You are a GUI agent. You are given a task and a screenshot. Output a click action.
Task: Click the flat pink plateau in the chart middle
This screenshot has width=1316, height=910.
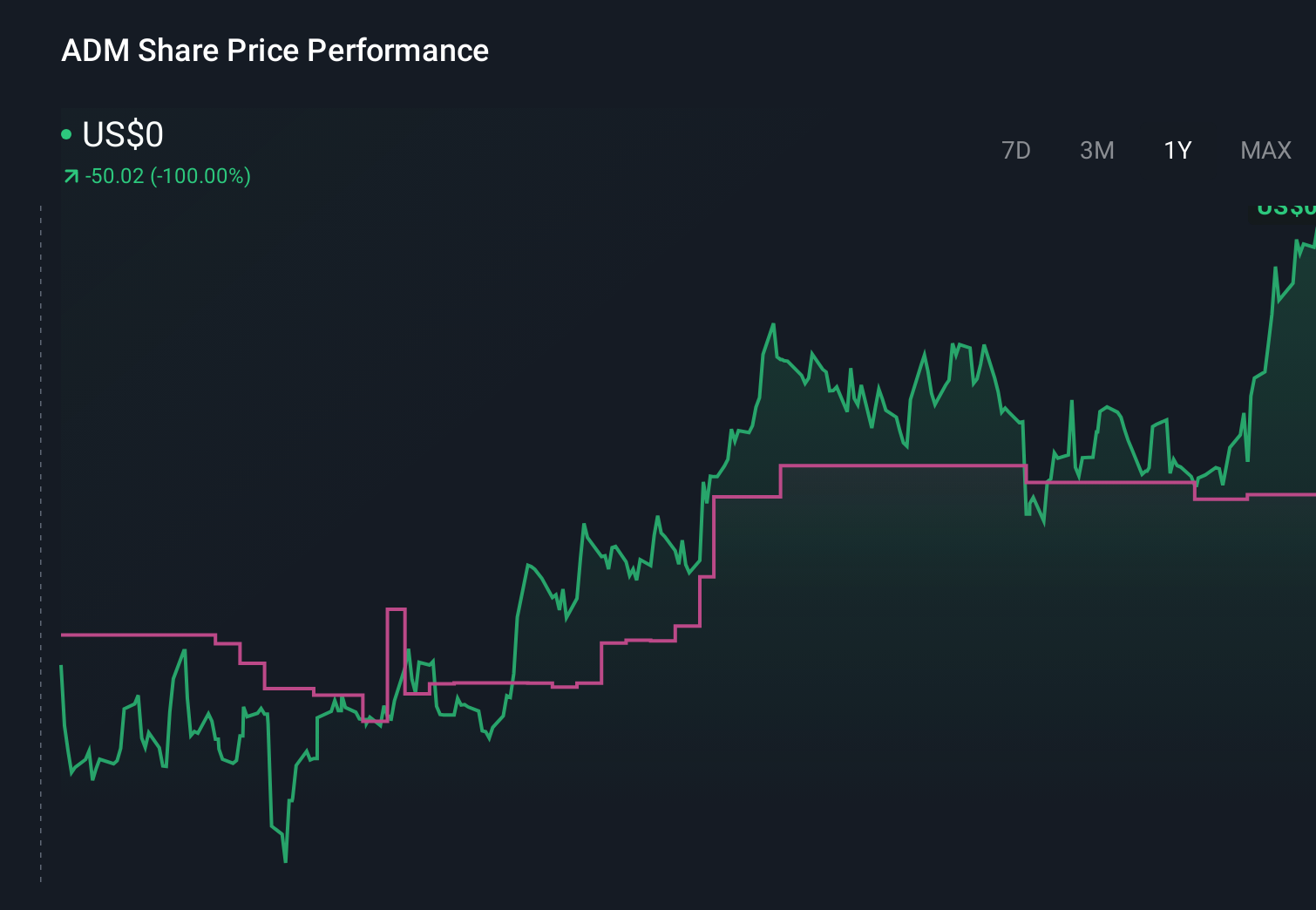898,465
